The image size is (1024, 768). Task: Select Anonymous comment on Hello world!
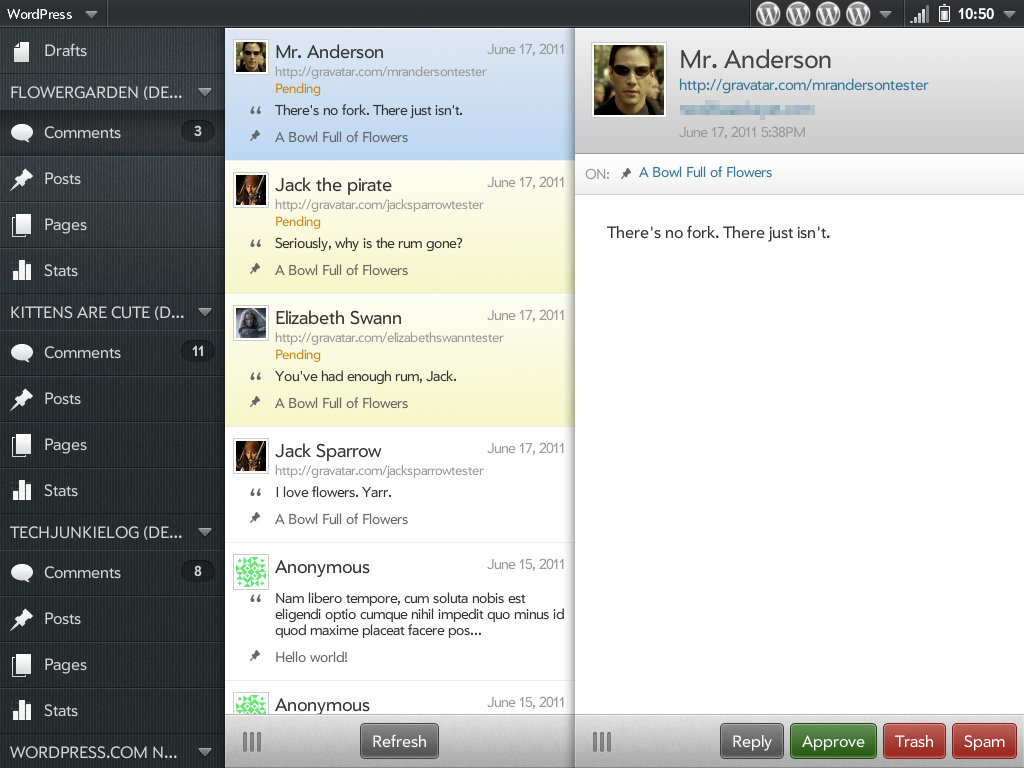(400, 612)
